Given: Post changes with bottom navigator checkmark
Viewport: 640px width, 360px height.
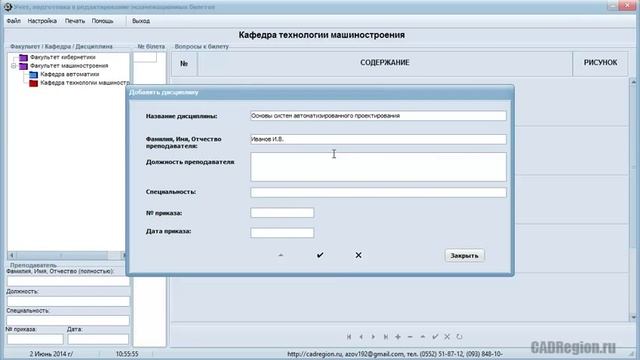Looking at the screenshot, I should tap(435, 337).
